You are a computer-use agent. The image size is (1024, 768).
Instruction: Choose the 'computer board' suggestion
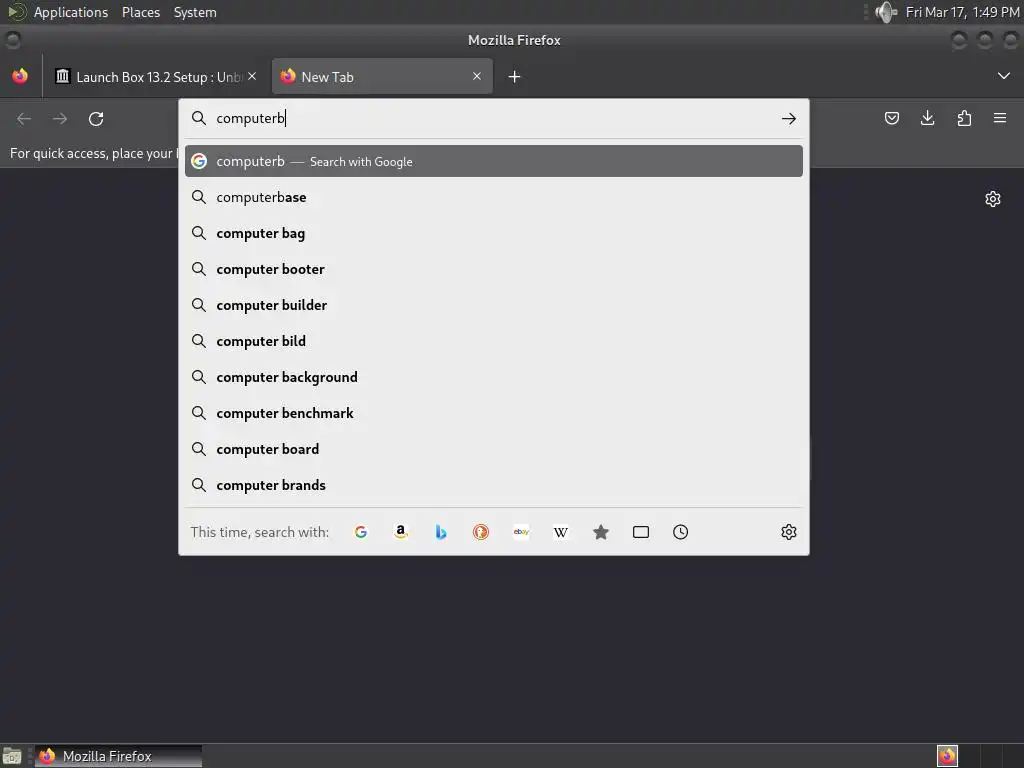point(494,449)
